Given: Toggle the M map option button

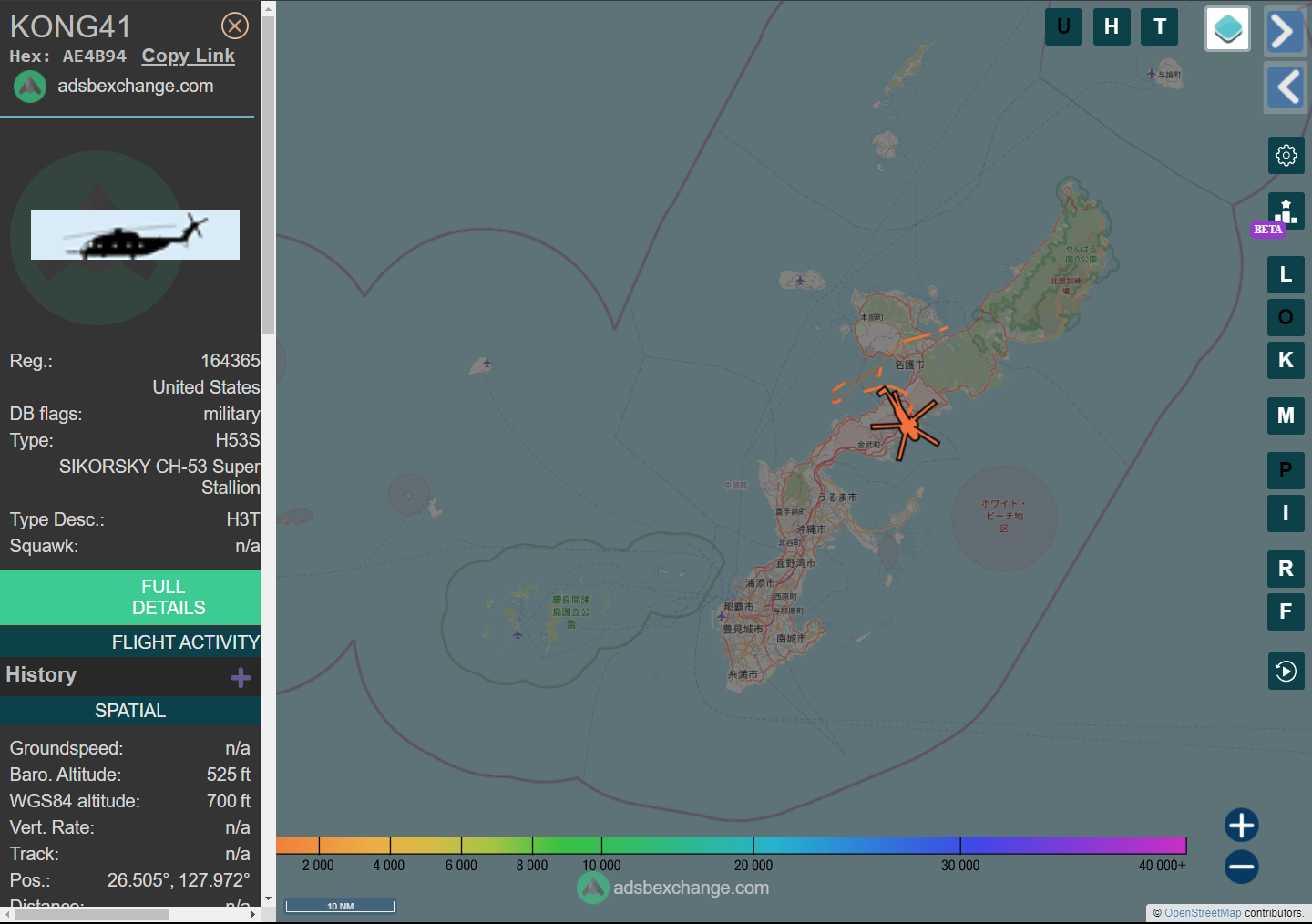Looking at the screenshot, I should pos(1286,416).
